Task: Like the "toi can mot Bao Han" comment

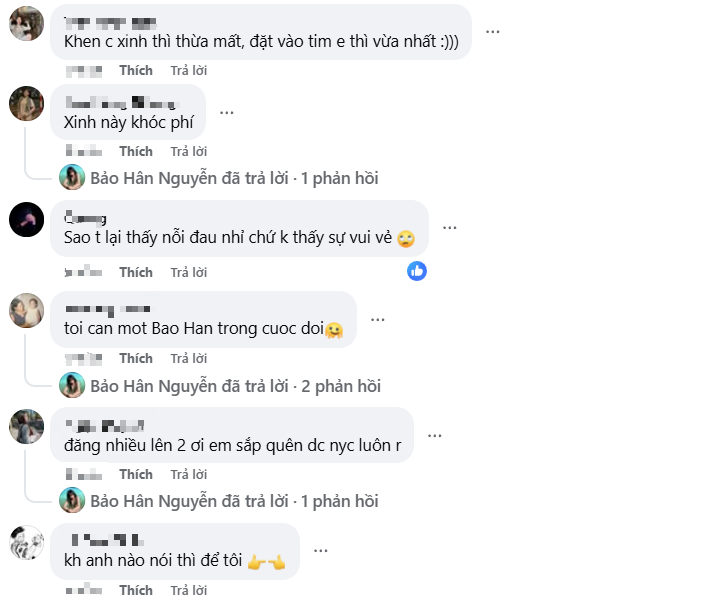Action: [x=136, y=358]
